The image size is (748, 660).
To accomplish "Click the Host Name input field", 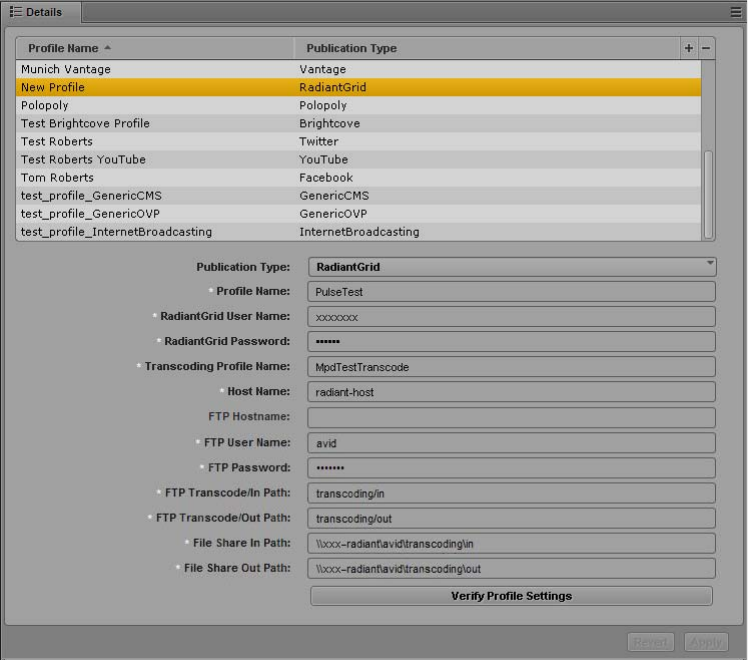I will (511, 392).
